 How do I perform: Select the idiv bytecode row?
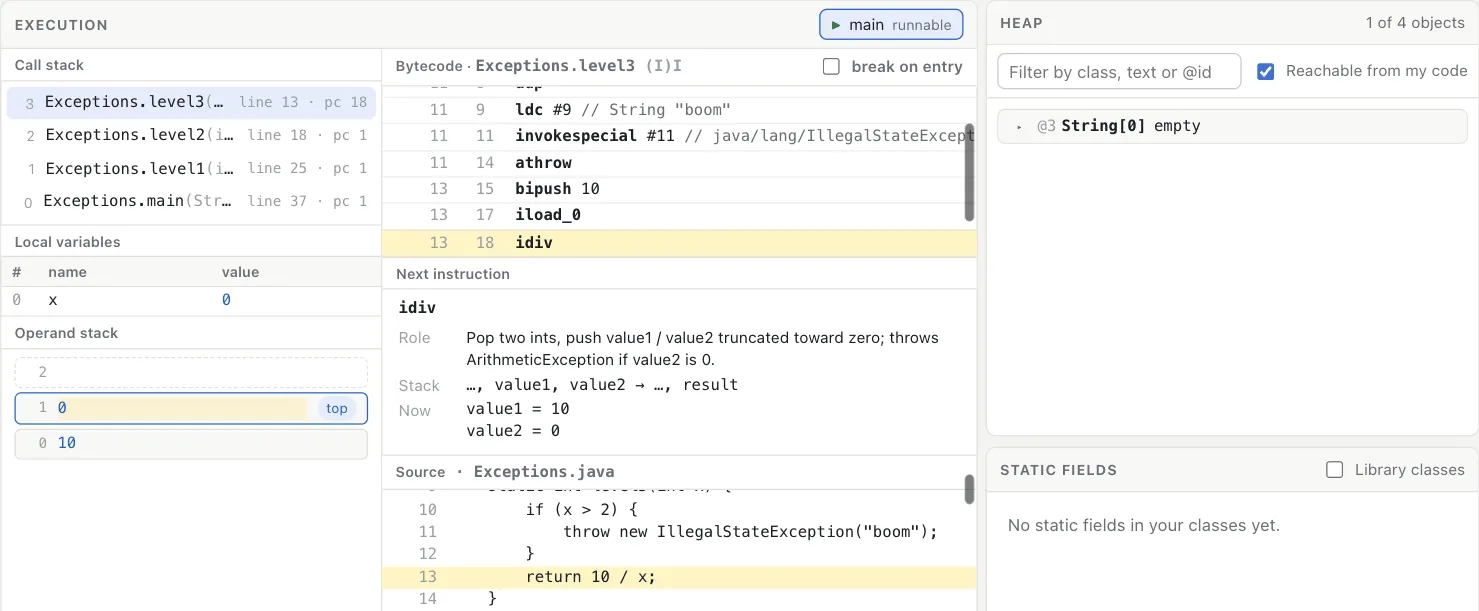click(679, 243)
